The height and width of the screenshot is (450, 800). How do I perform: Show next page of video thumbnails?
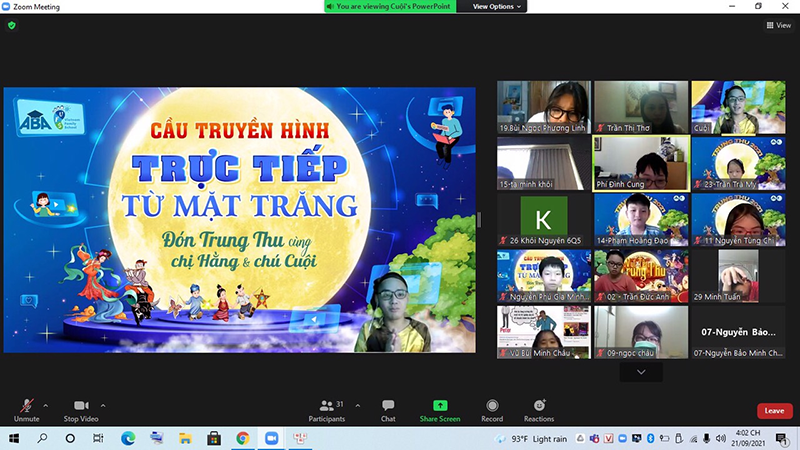(x=641, y=372)
